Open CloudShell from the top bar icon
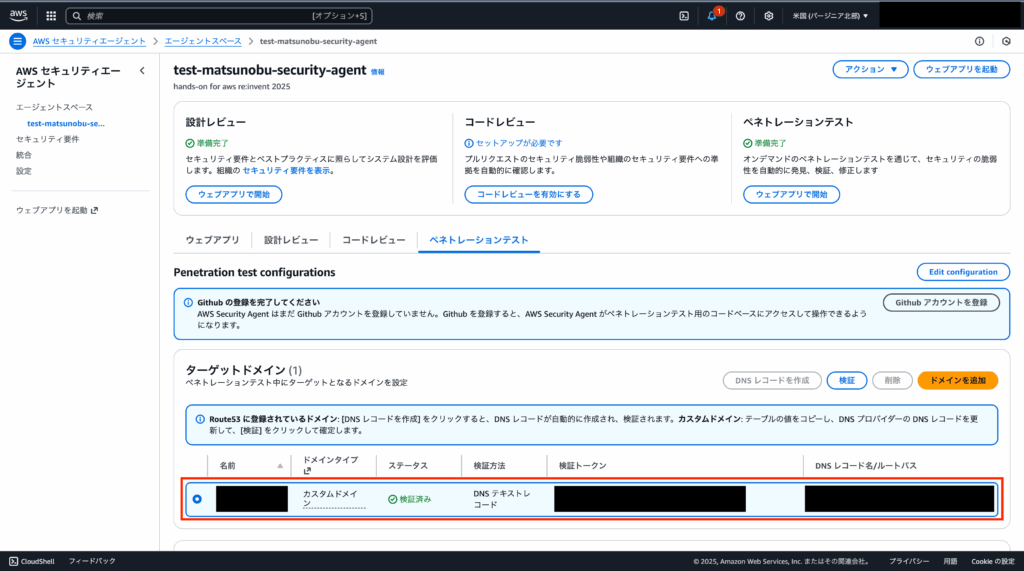 pos(684,16)
